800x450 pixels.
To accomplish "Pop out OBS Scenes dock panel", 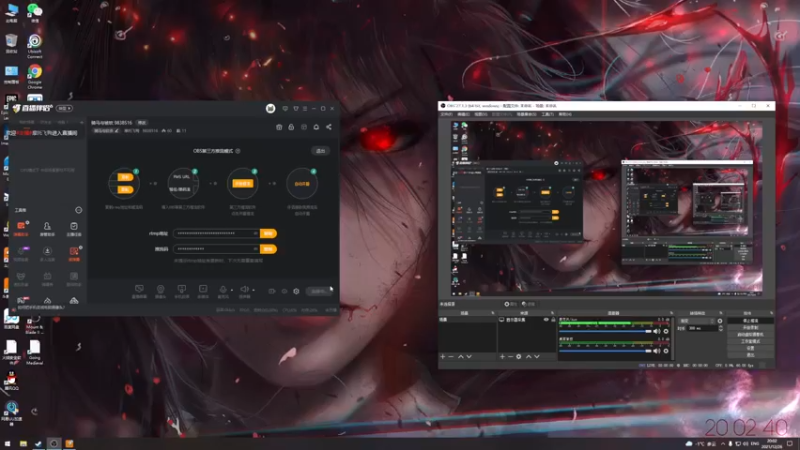I will tap(493, 313).
